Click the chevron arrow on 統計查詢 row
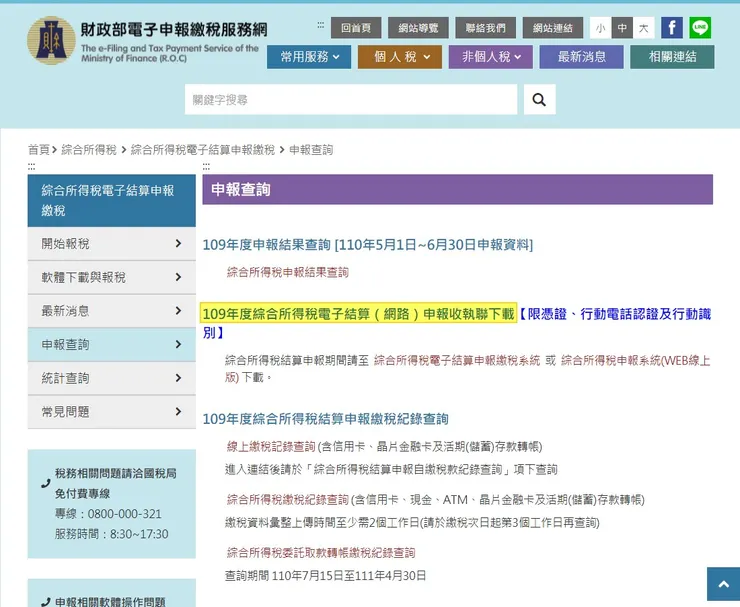This screenshot has height=607, width=740. click(x=178, y=378)
